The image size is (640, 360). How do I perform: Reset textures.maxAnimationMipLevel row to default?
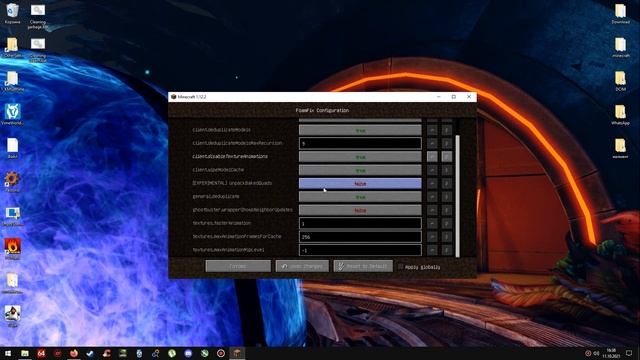tap(447, 250)
